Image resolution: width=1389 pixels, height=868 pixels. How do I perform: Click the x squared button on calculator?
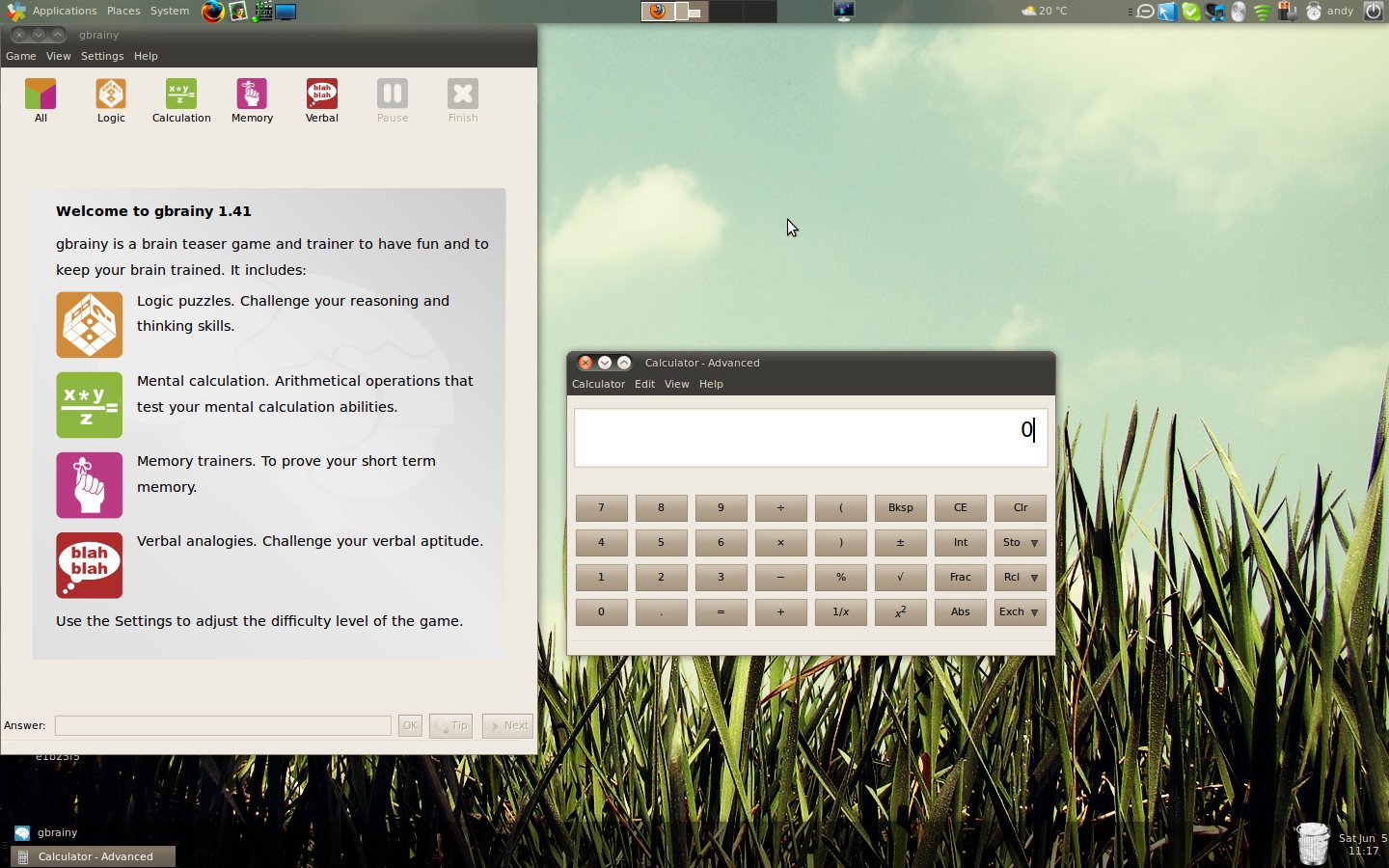point(901,612)
